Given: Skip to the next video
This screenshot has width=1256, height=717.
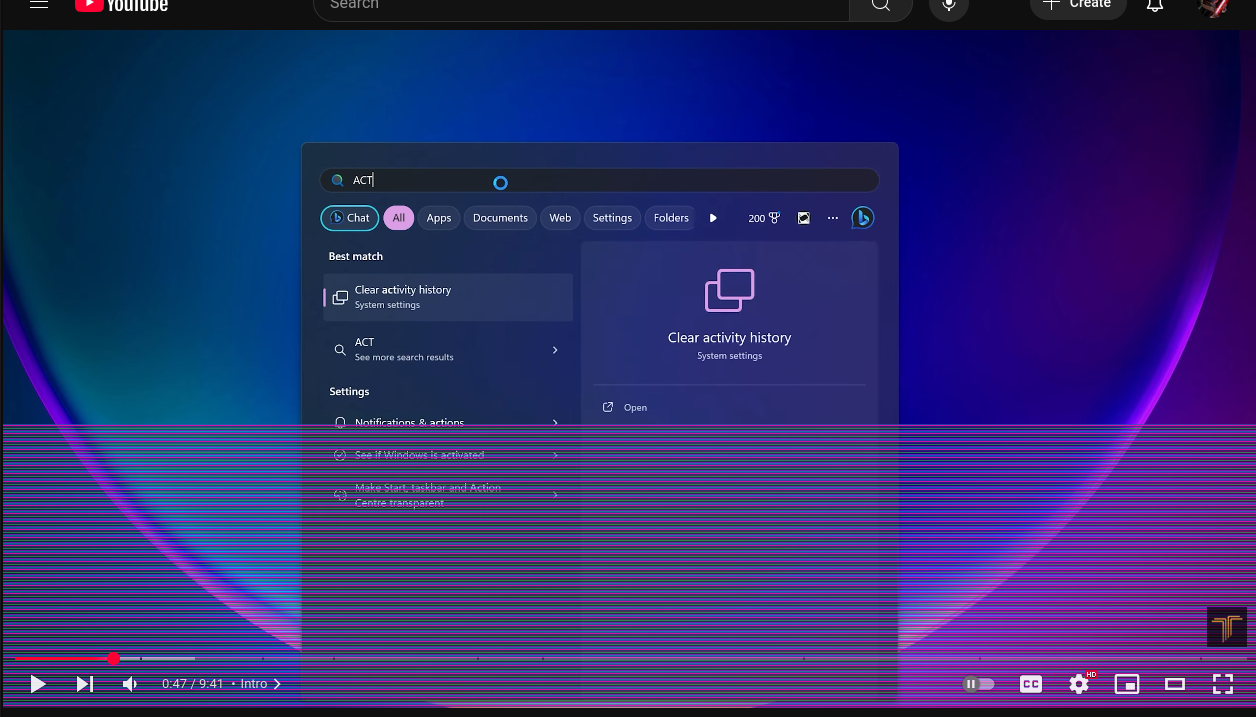Looking at the screenshot, I should click(x=85, y=684).
